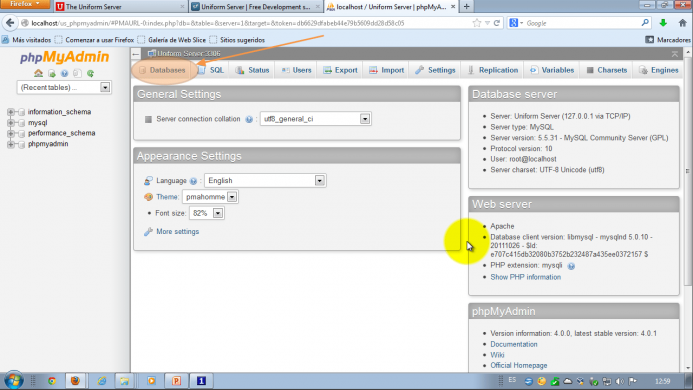Screen dimensions: 693x390
Task: Collapse the navigation panel using the arrow icon
Action: coord(136,54)
